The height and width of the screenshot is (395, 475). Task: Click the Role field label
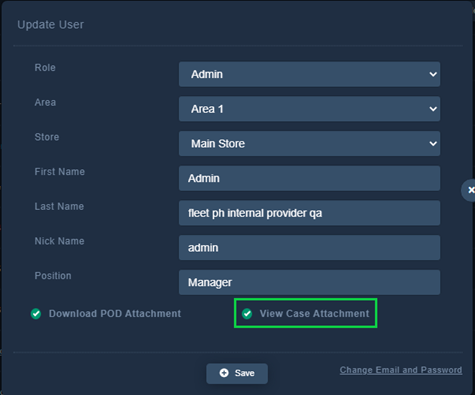coord(45,68)
